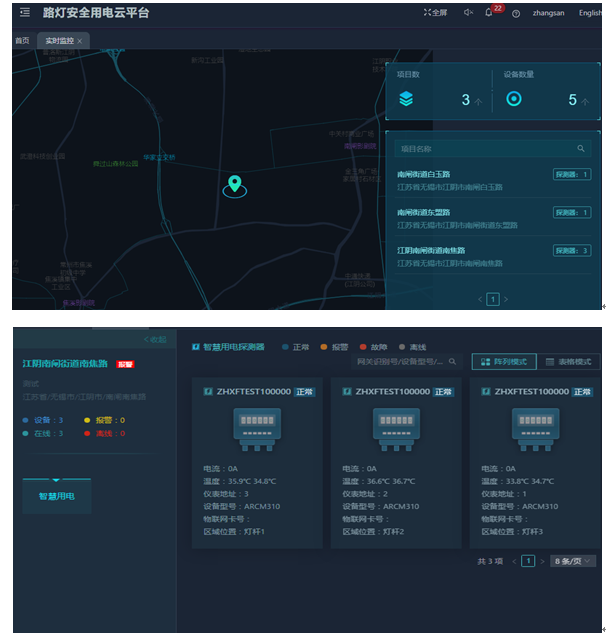Click the search icon in the project name field
Screen dimensions: 606x642
click(x=581, y=148)
